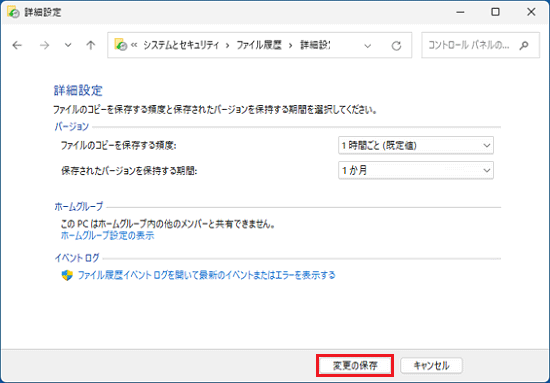Minimize the 詳細設定 window
The image size is (550, 383).
click(x=460, y=12)
